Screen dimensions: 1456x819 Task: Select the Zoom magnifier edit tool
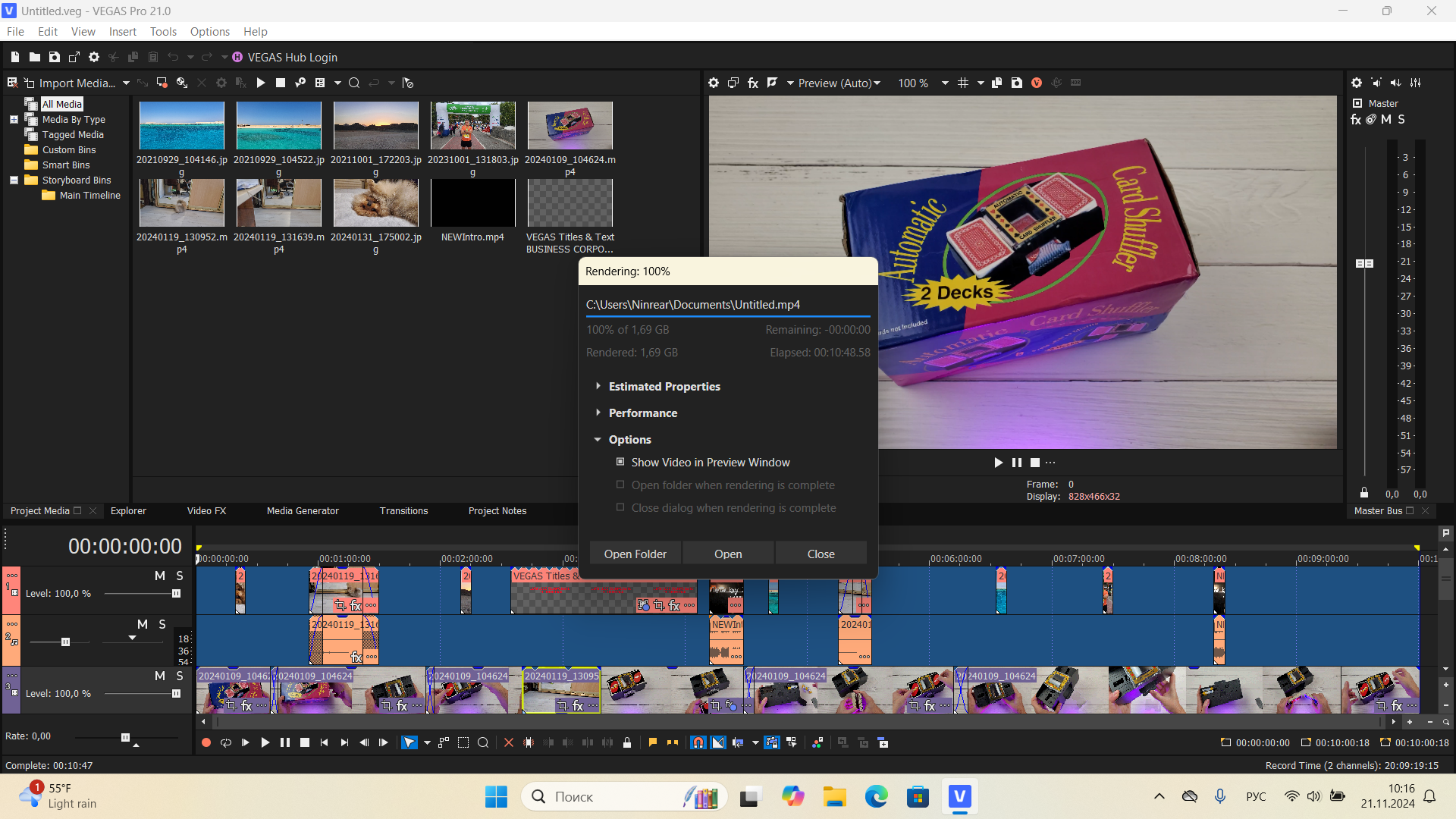tap(483, 743)
